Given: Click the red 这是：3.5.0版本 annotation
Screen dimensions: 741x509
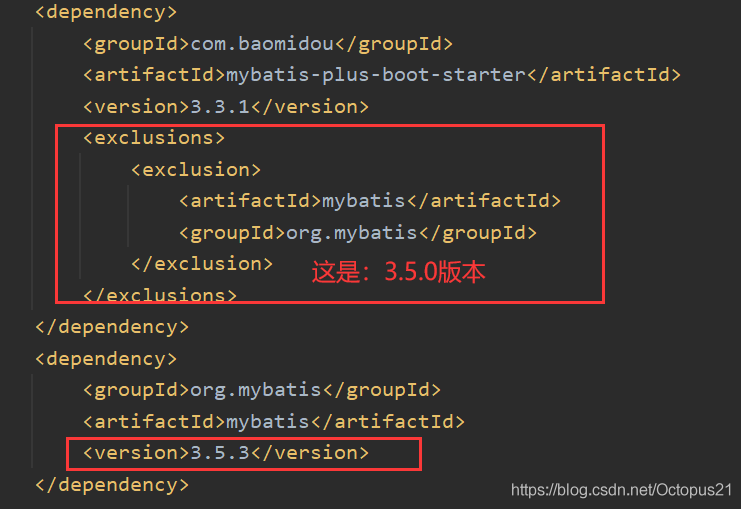Looking at the screenshot, I should point(399,271).
